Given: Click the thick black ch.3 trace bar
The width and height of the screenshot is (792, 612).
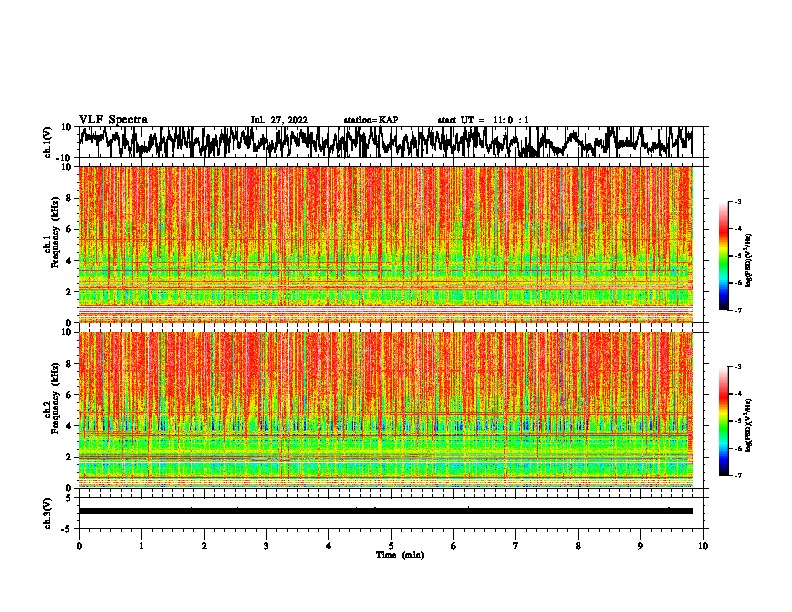Looking at the screenshot, I should coord(385,511).
